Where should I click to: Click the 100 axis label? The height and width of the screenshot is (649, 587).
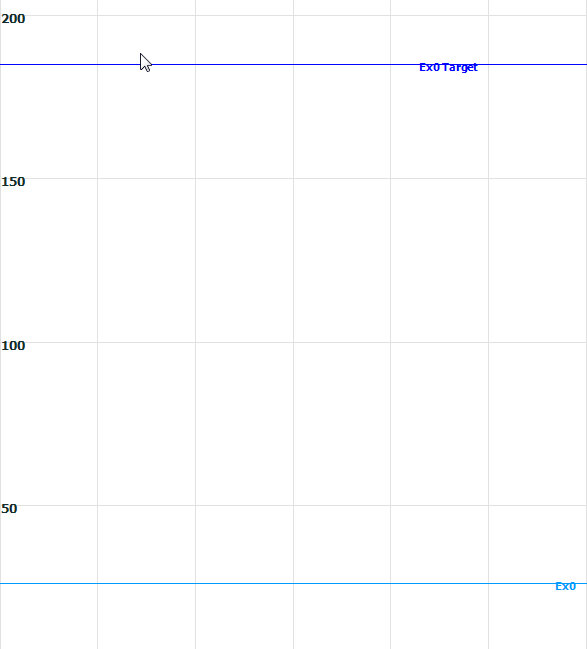(13, 346)
